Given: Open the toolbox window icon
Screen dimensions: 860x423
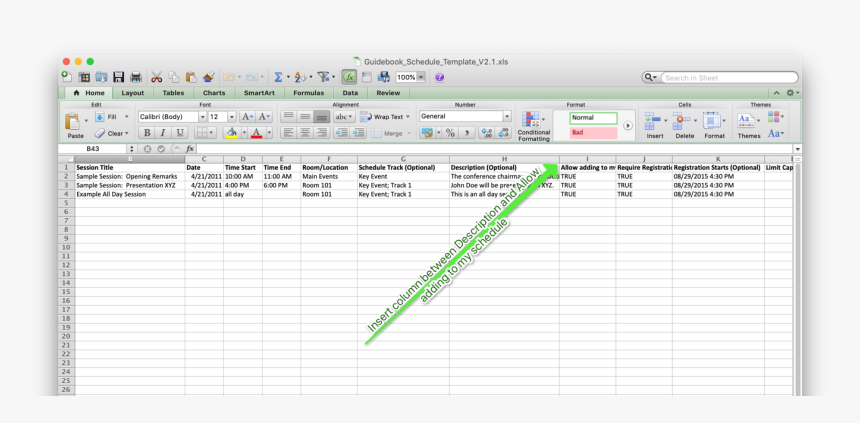Looking at the screenshot, I should [366, 77].
